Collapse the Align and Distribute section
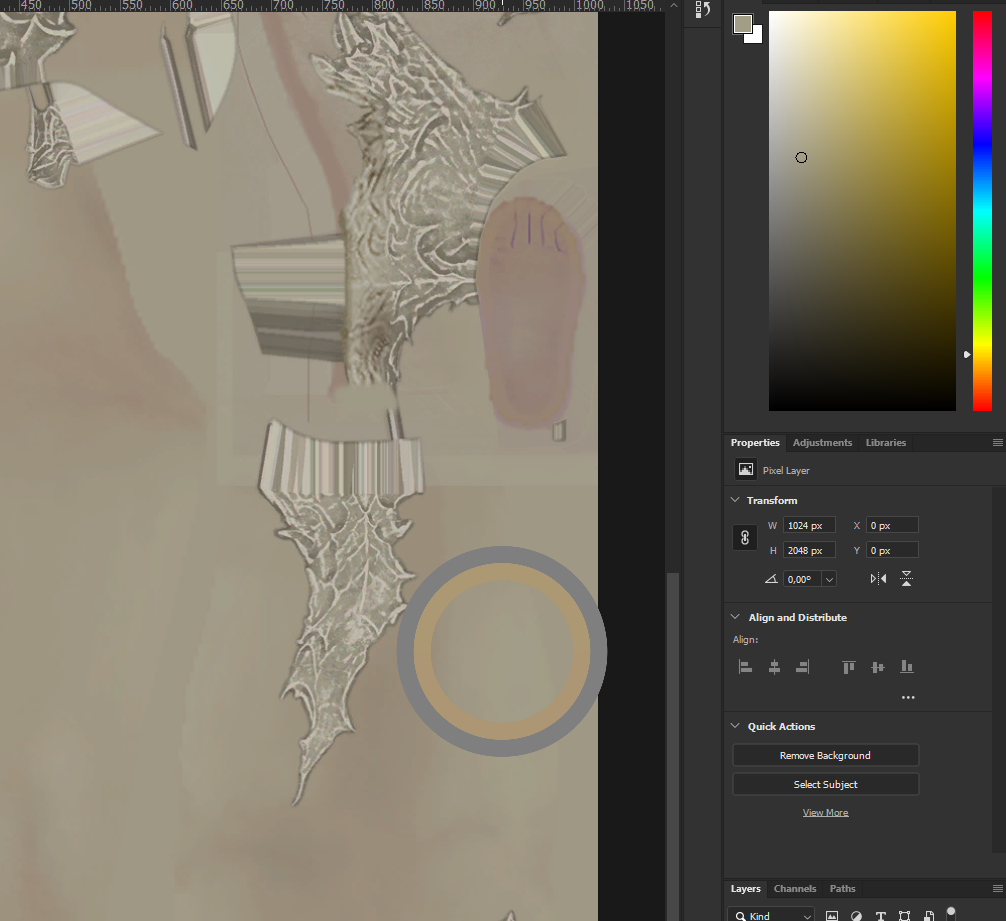Image resolution: width=1006 pixels, height=921 pixels. [x=735, y=617]
